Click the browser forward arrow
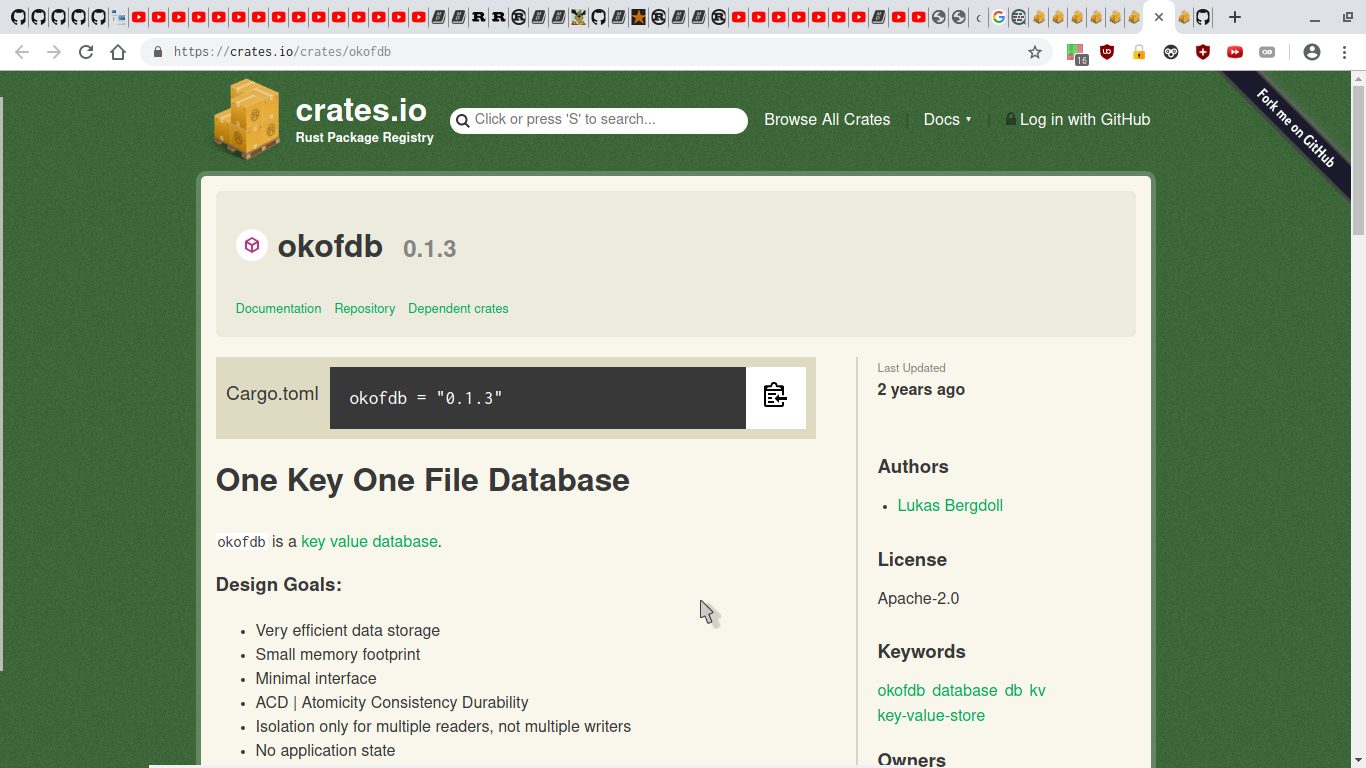Viewport: 1366px width, 768px height. tap(54, 52)
